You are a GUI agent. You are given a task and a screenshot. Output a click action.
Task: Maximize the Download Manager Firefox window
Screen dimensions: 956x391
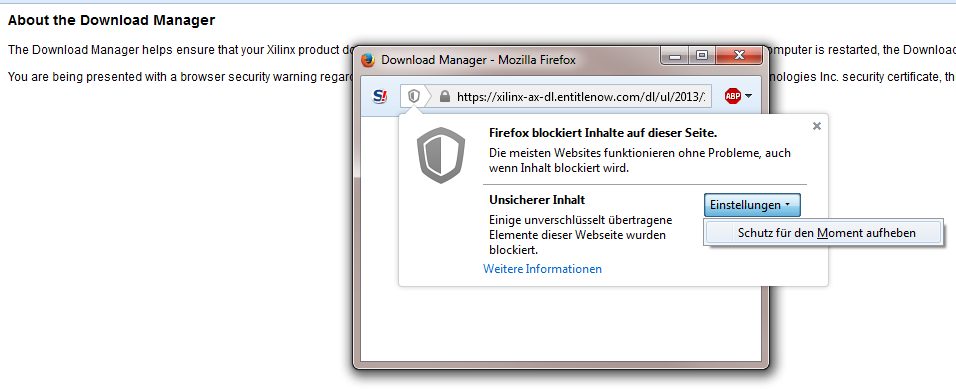702,56
